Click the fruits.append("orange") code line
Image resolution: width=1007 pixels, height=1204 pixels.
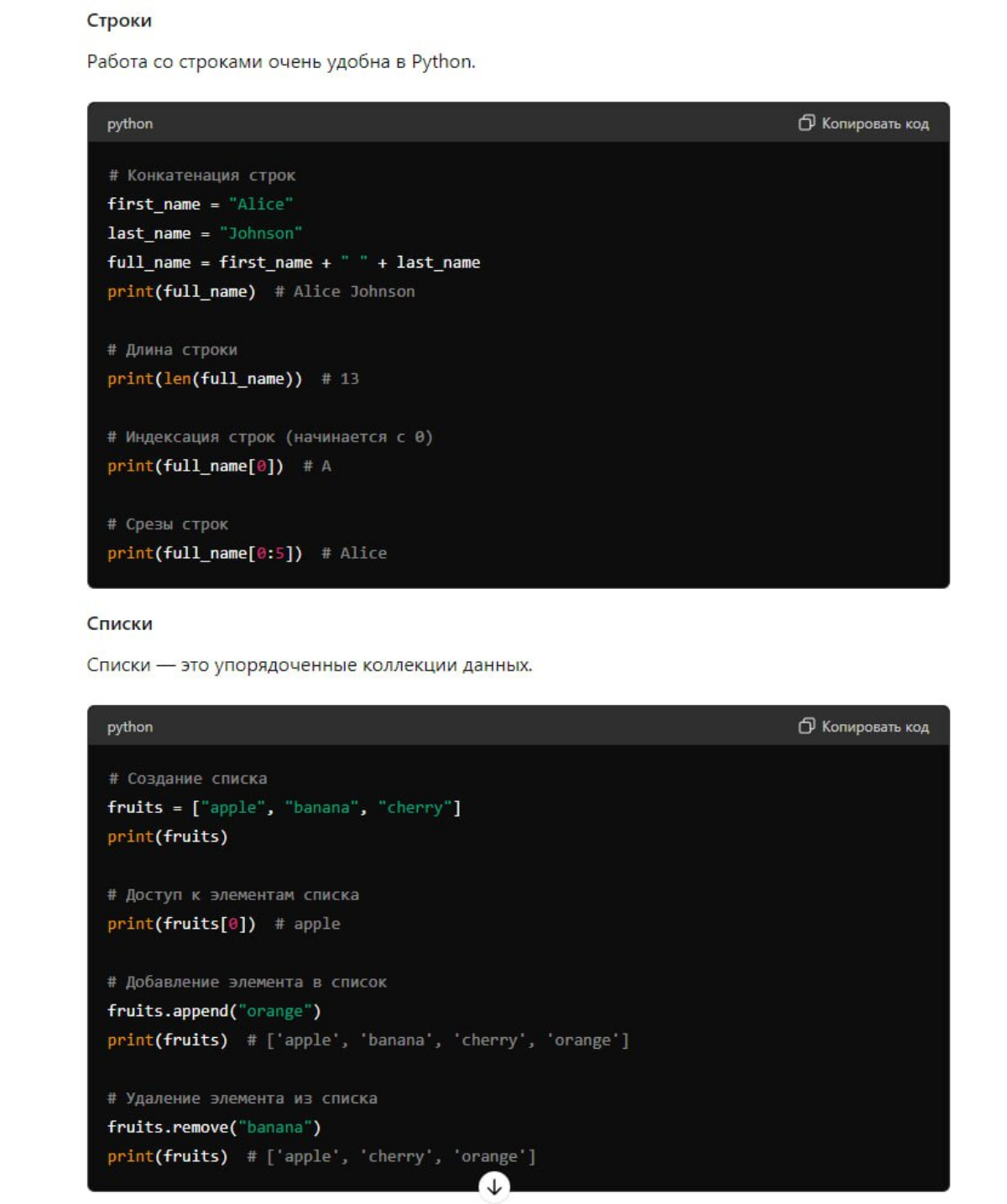pyautogui.click(x=214, y=1011)
